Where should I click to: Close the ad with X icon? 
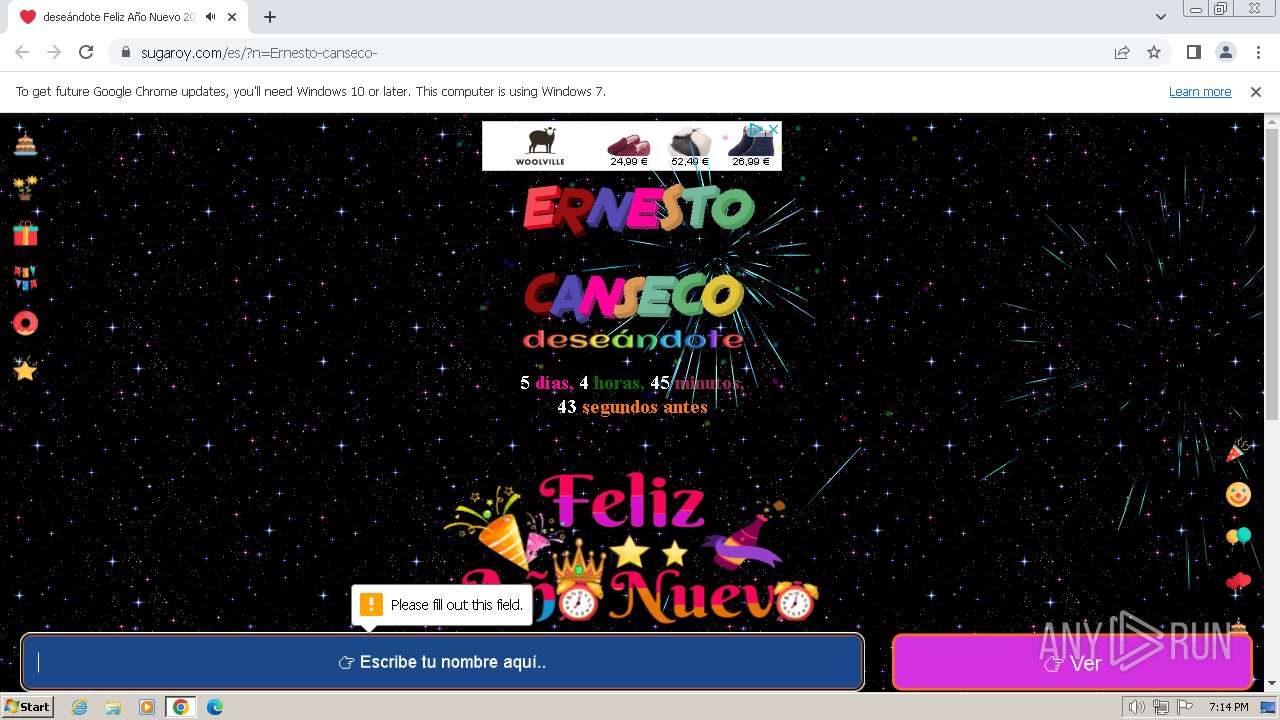(x=773, y=129)
